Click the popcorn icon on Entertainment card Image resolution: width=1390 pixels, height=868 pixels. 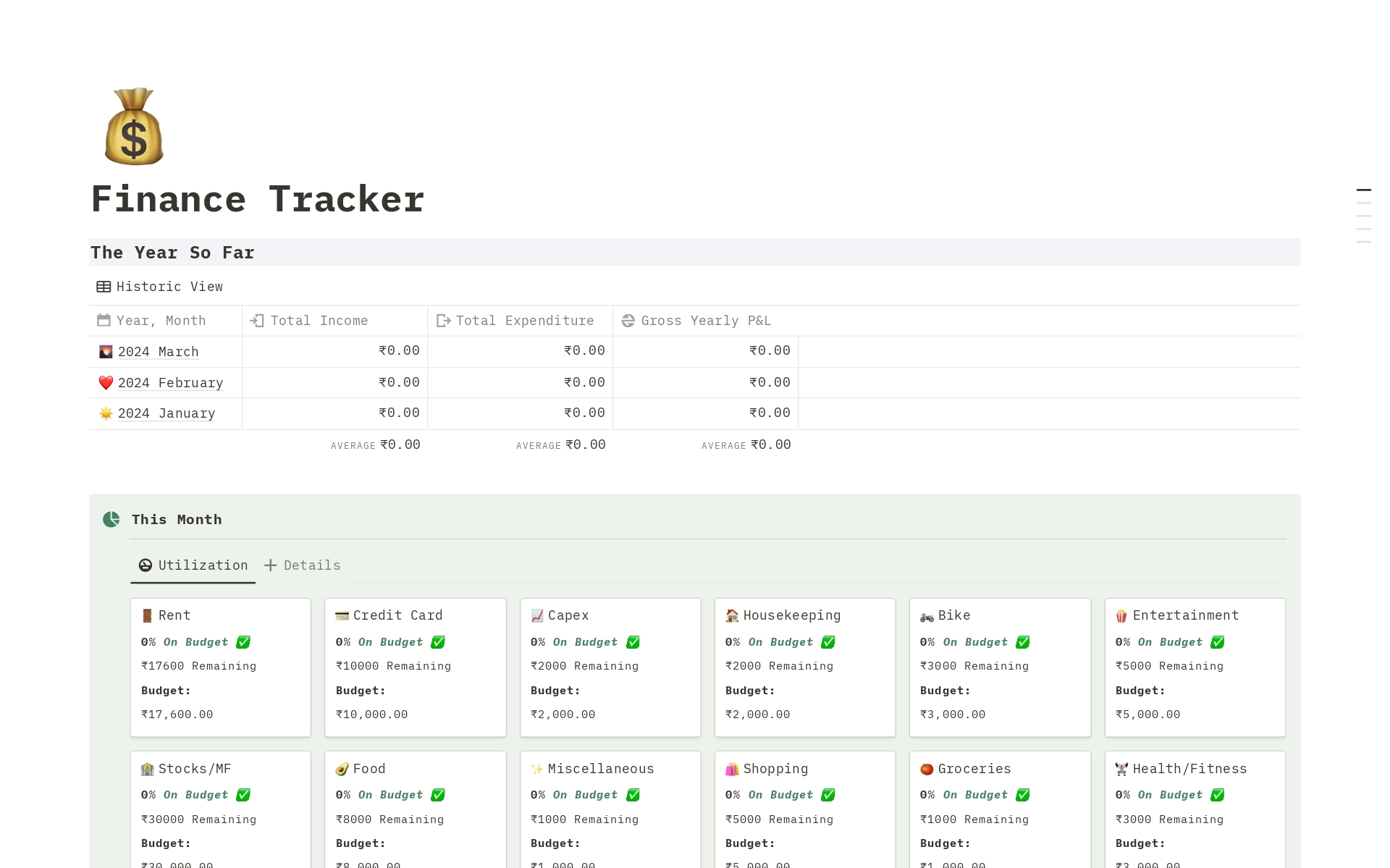[1121, 615]
